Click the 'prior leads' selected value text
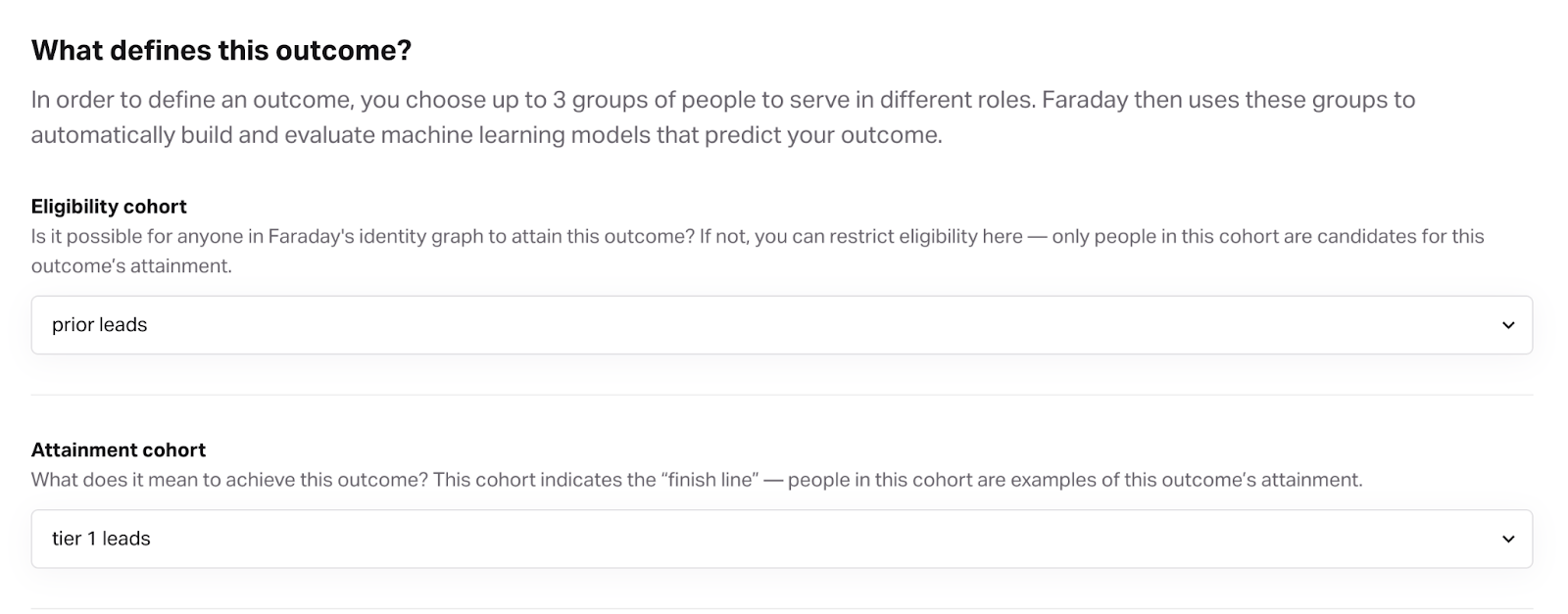Viewport: 1568px width, 614px height. click(x=99, y=325)
